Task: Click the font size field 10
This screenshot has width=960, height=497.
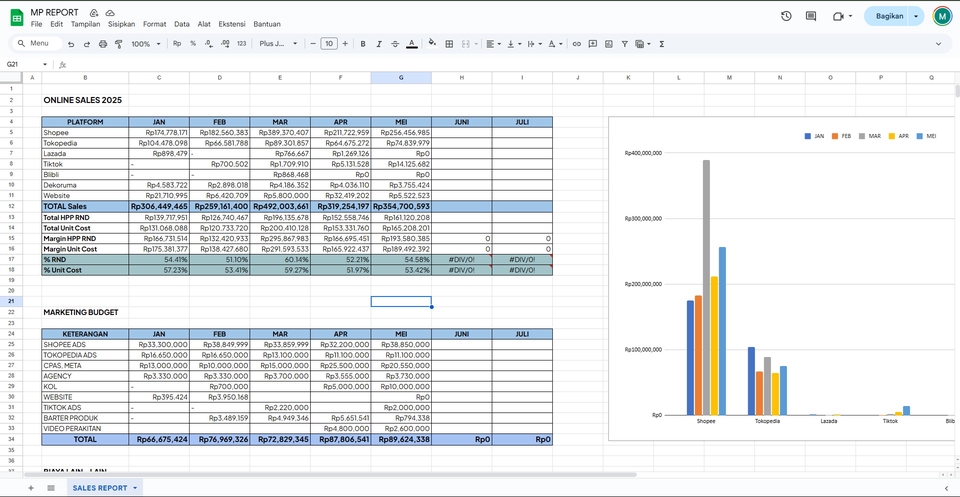Action: point(329,44)
